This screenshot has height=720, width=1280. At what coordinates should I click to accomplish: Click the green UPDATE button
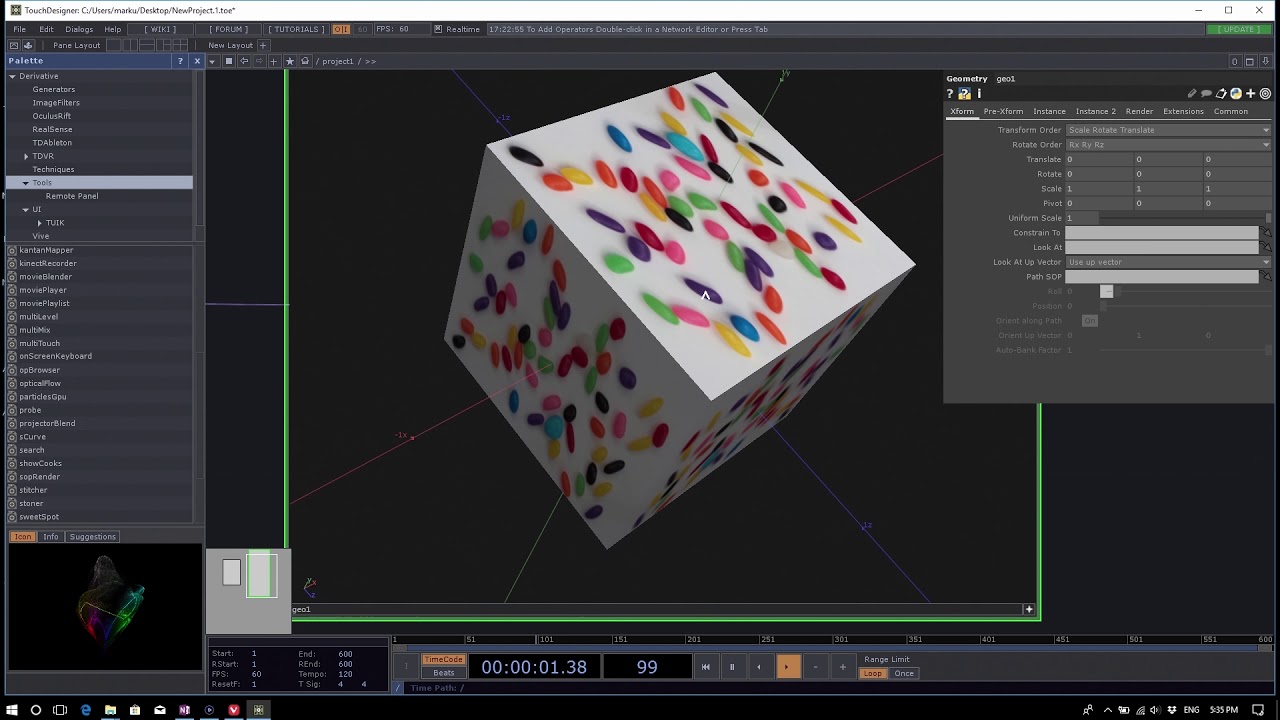(1239, 29)
